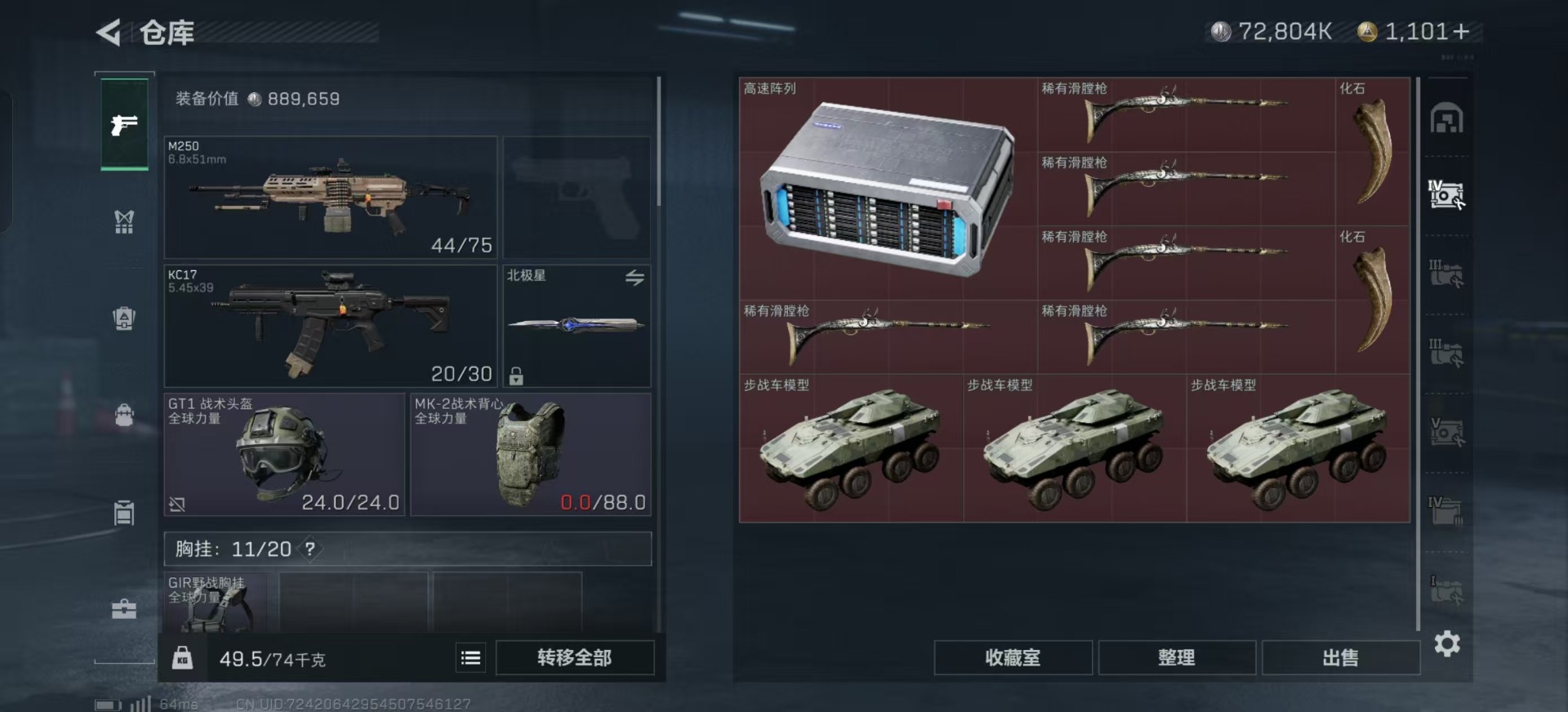The height and width of the screenshot is (712, 1568).
Task: Click the plus to add more gold currency
Action: (1462, 32)
